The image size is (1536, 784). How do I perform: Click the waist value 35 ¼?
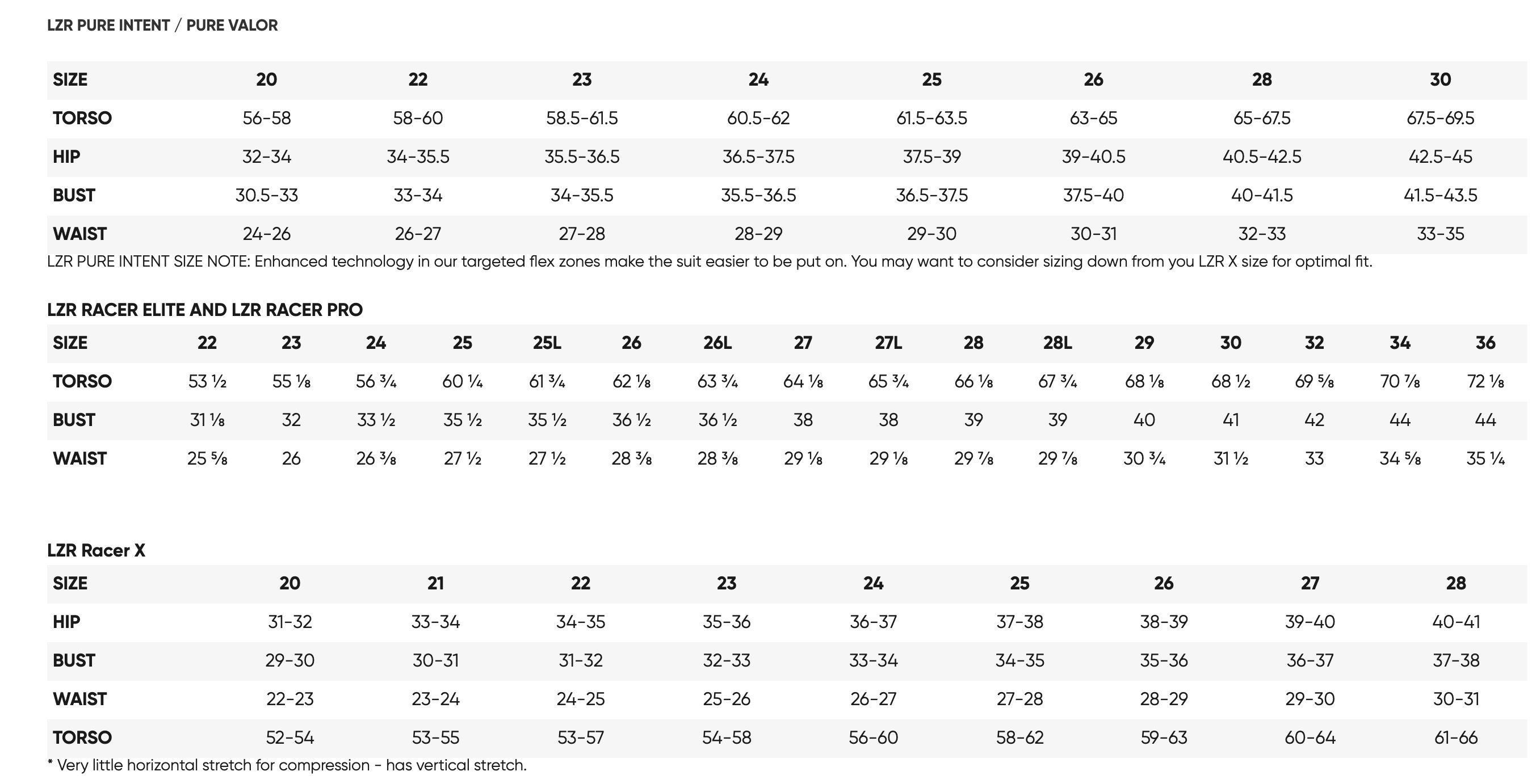(1485, 459)
